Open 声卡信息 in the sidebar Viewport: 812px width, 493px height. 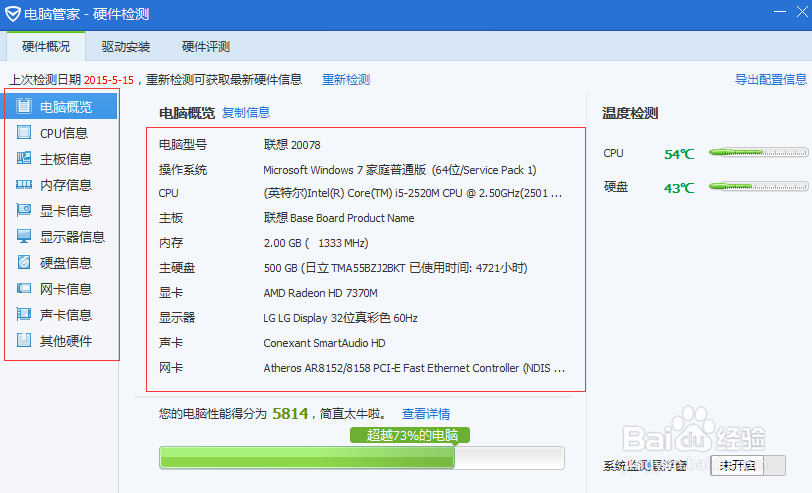66,315
